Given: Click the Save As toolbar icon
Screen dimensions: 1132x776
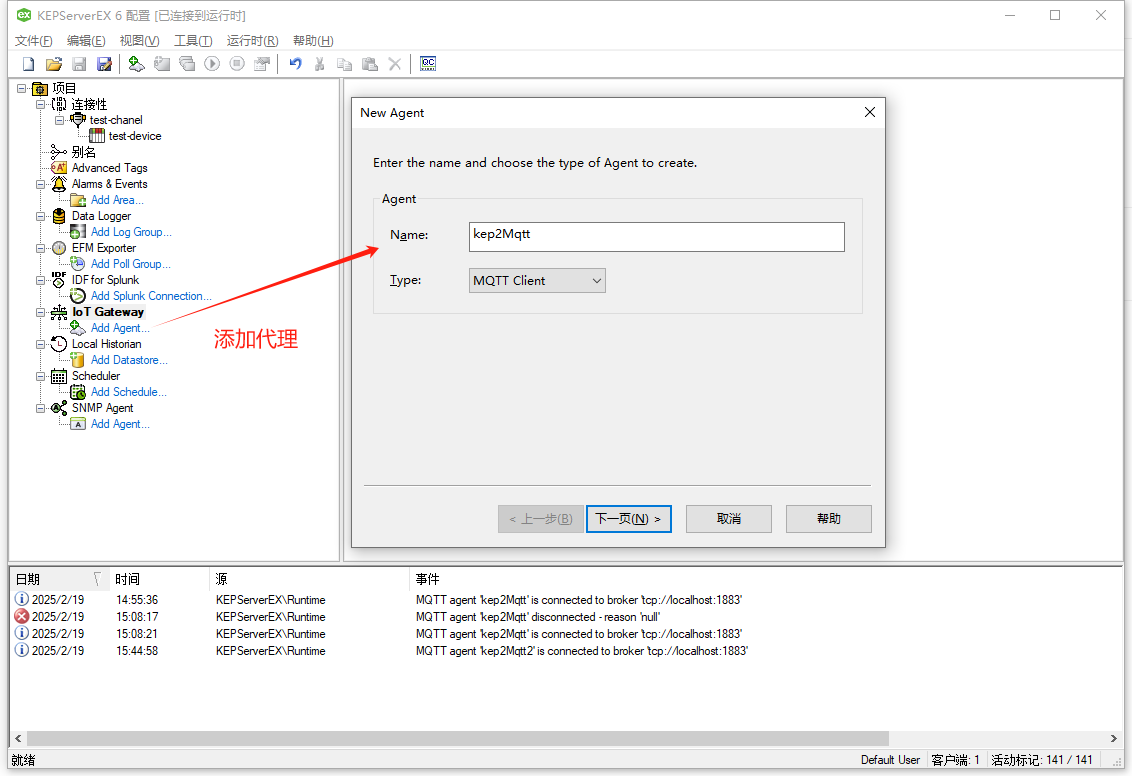Looking at the screenshot, I should coord(105,64).
